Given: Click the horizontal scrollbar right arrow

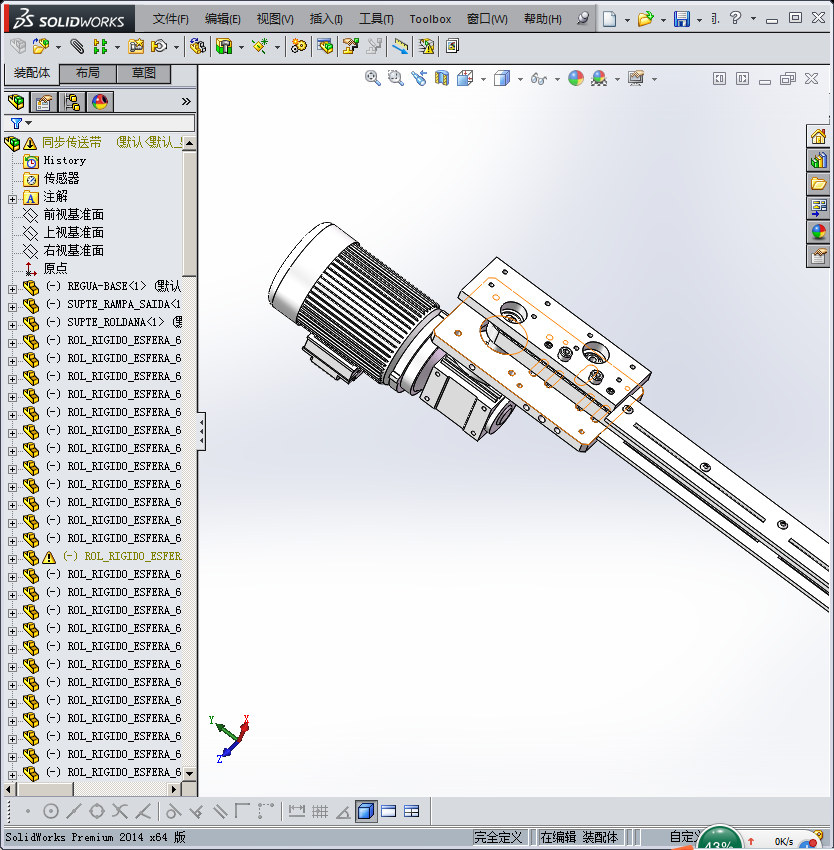Looking at the screenshot, I should click(174, 789).
